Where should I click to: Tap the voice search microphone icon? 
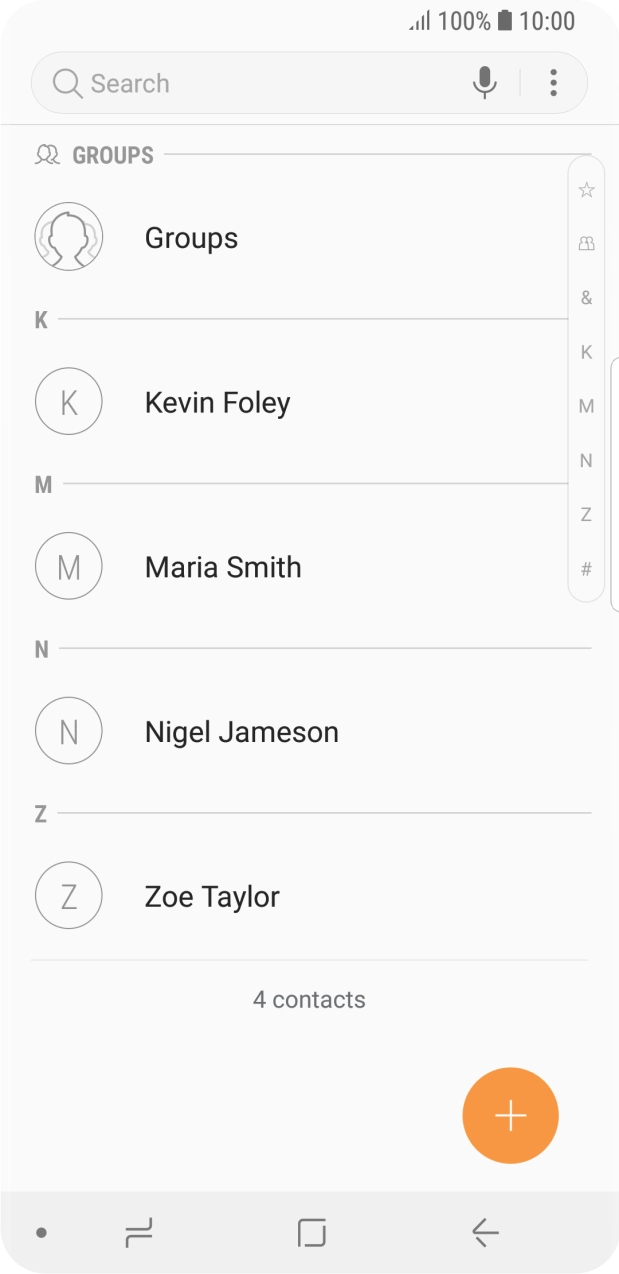pos(484,83)
